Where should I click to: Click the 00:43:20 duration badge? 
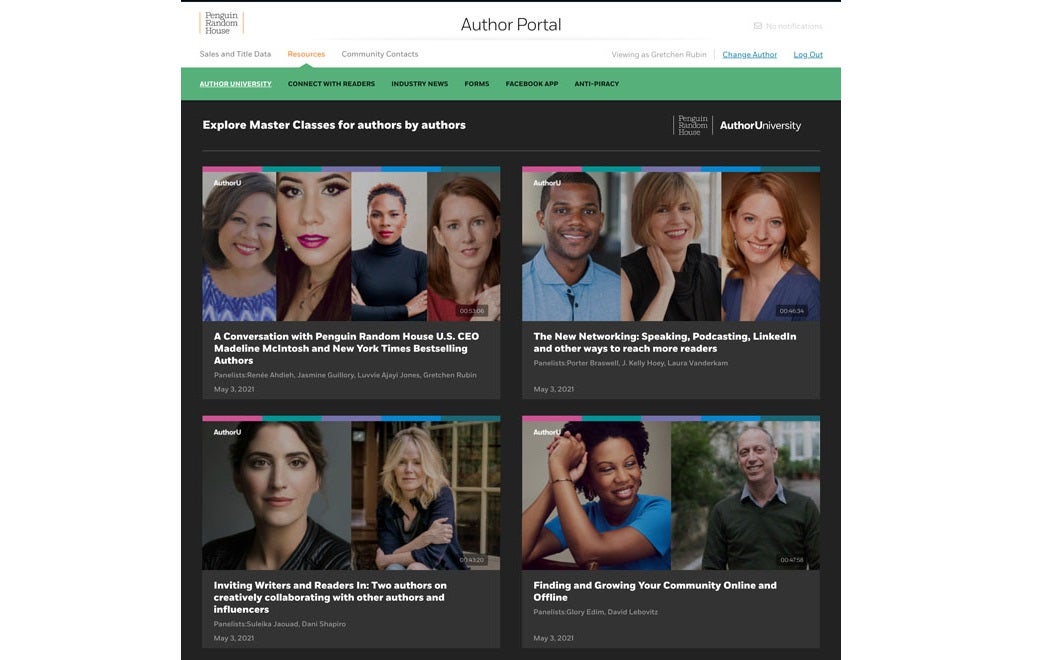[x=472, y=560]
